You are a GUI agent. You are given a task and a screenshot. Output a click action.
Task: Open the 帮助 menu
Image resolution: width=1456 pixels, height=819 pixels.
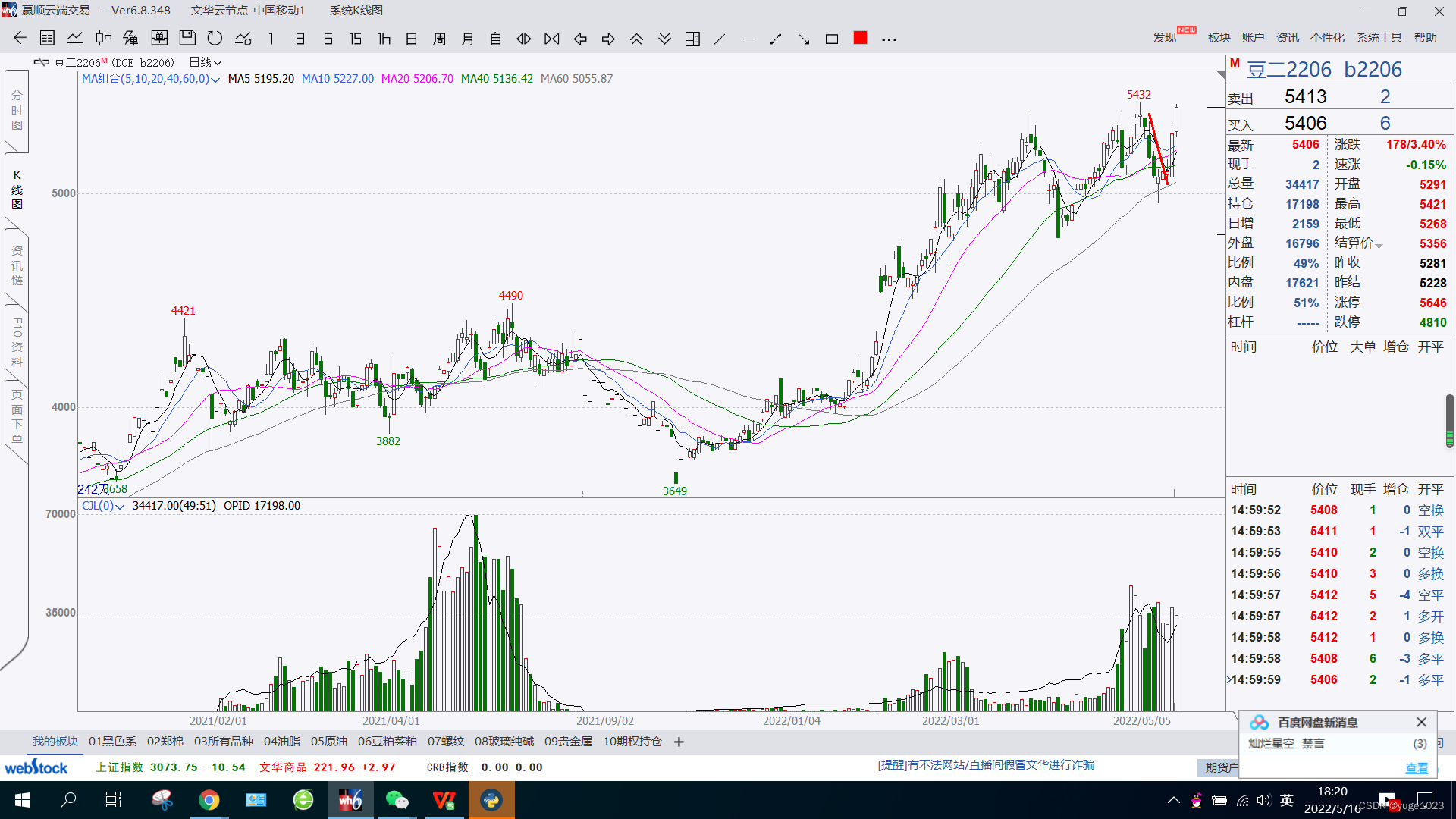click(x=1425, y=38)
